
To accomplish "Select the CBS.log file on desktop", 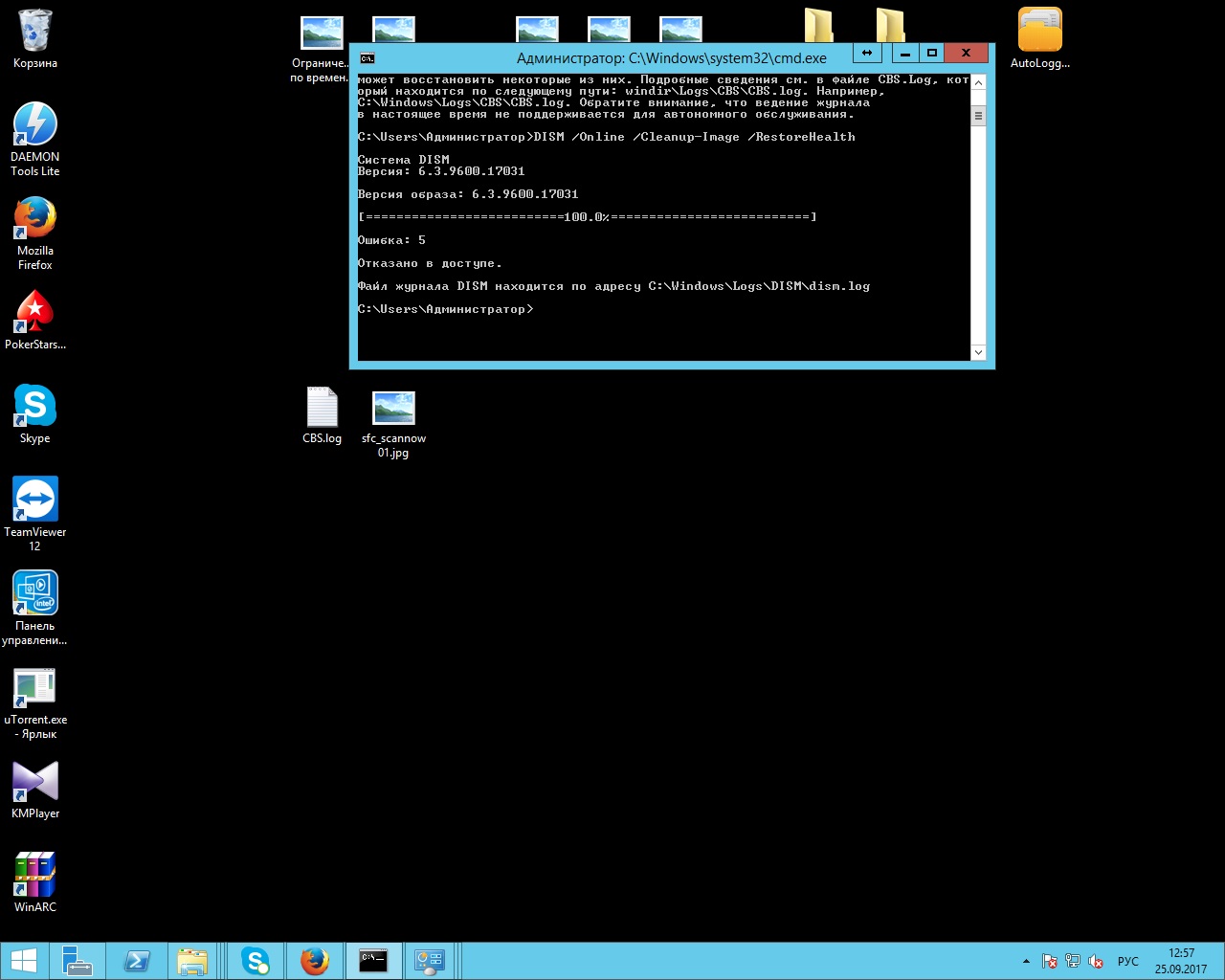I will pyautogui.click(x=322, y=408).
